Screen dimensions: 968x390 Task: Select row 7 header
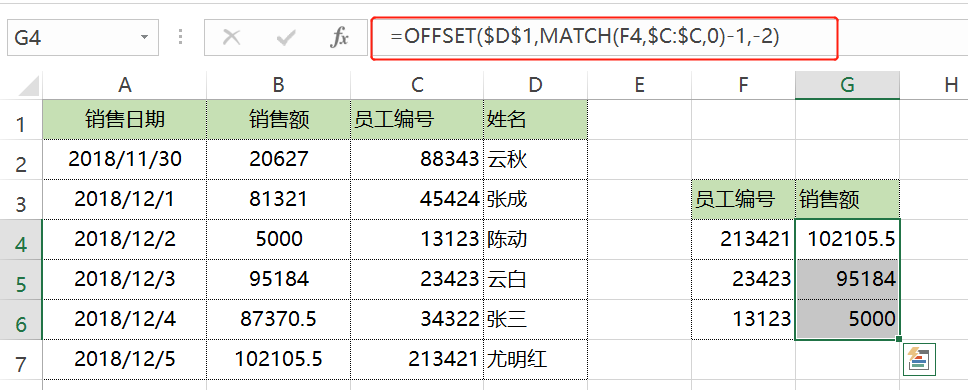(x=21, y=360)
